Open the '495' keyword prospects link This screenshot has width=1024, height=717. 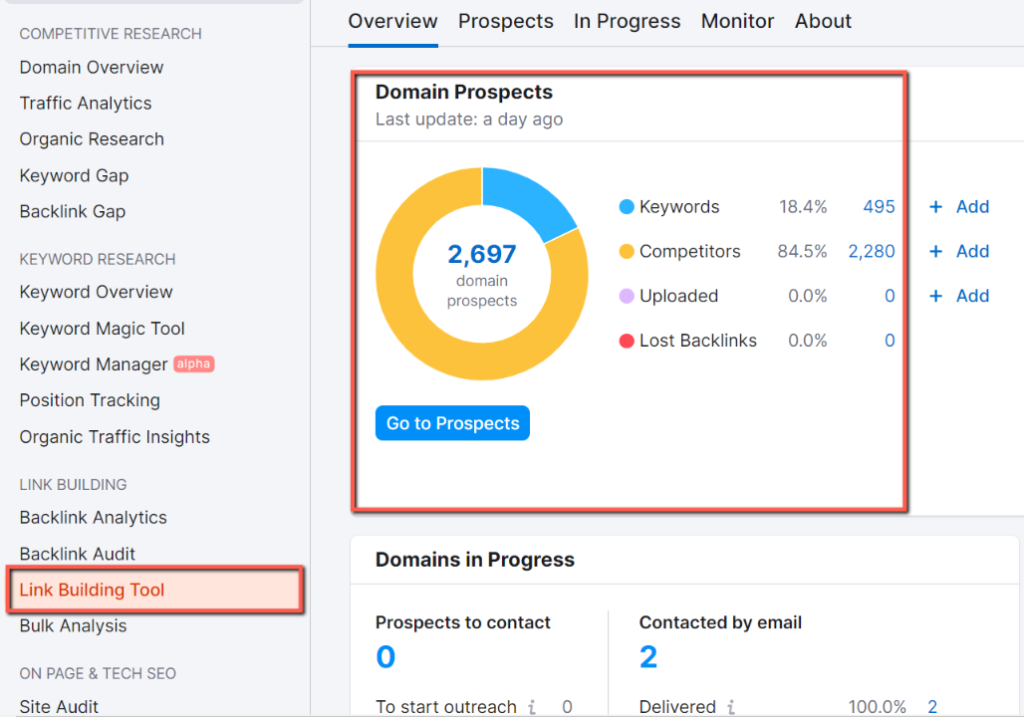click(878, 207)
